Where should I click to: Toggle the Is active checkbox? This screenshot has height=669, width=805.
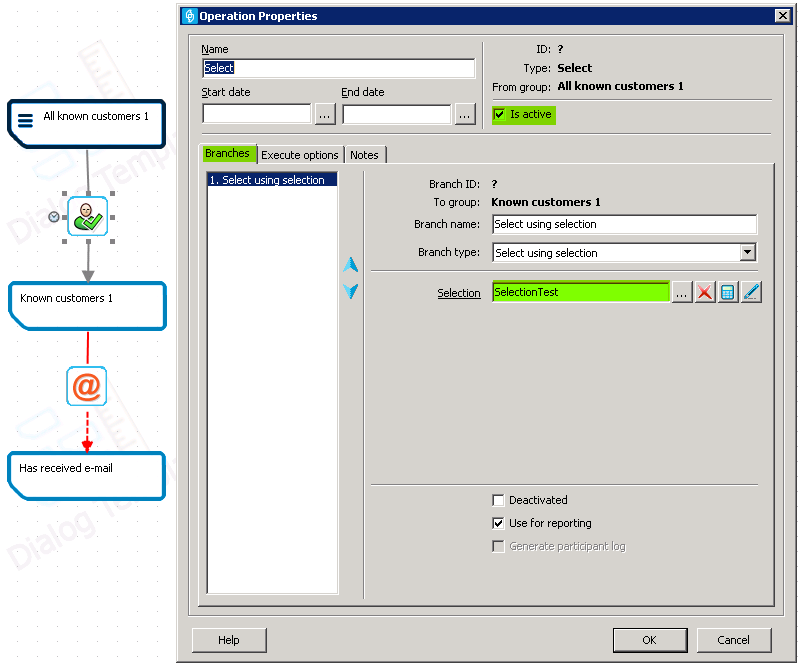coord(499,115)
